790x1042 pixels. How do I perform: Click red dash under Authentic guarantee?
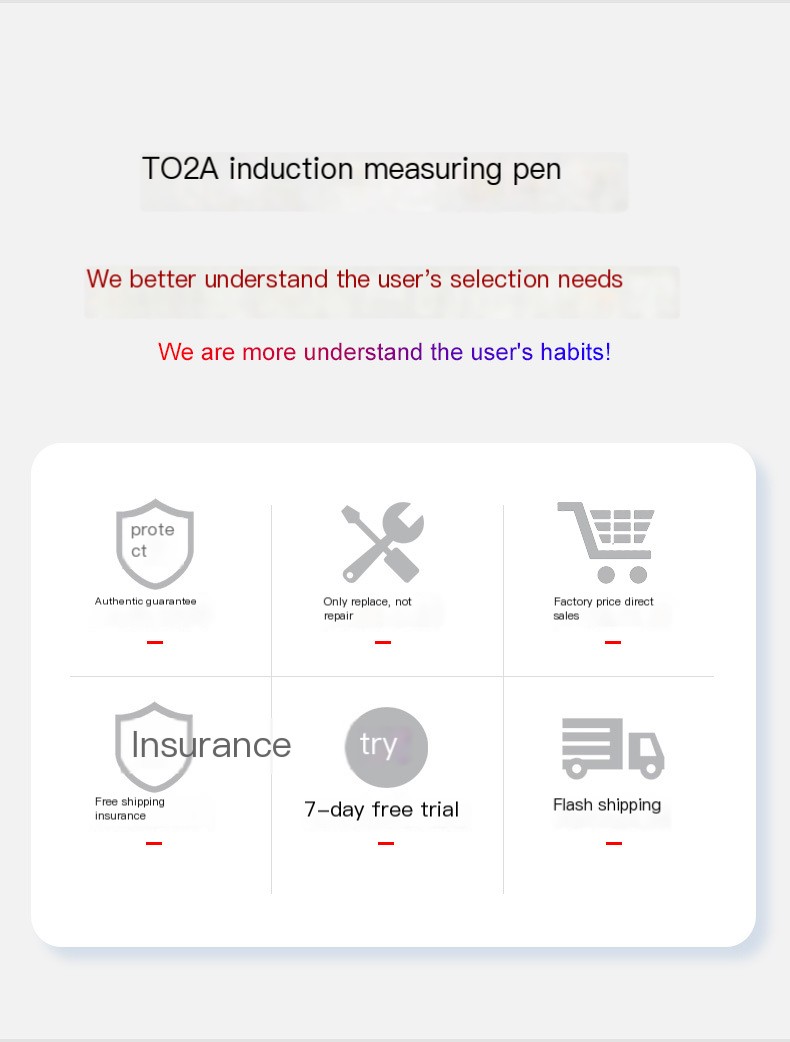[155, 643]
